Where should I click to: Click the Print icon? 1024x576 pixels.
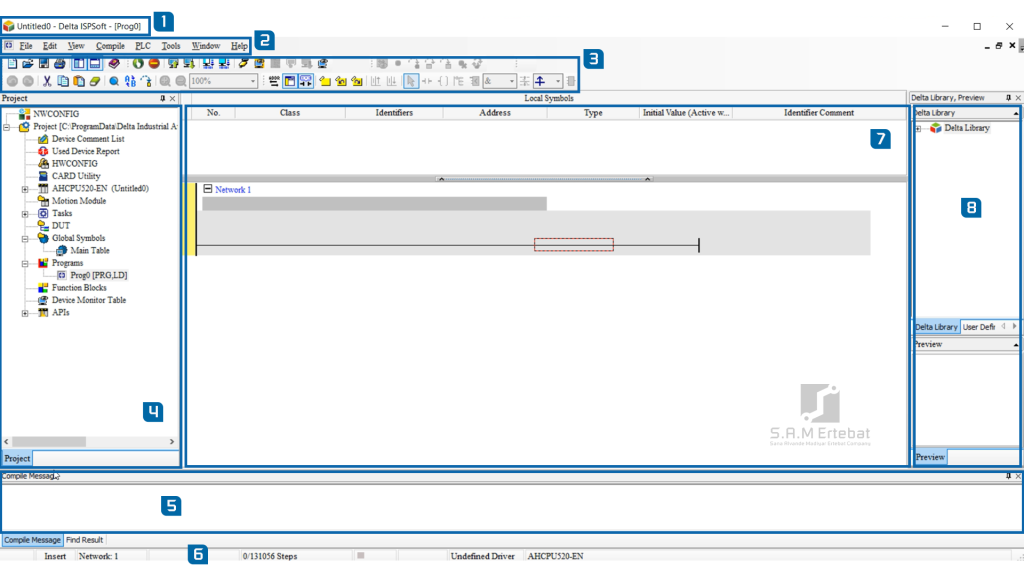(59, 63)
